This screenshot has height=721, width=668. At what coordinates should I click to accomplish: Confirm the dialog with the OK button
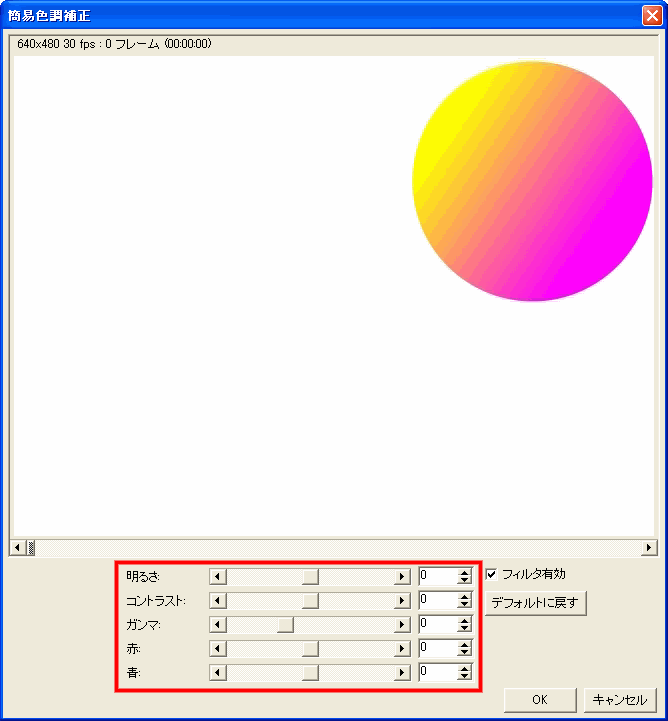(540, 700)
